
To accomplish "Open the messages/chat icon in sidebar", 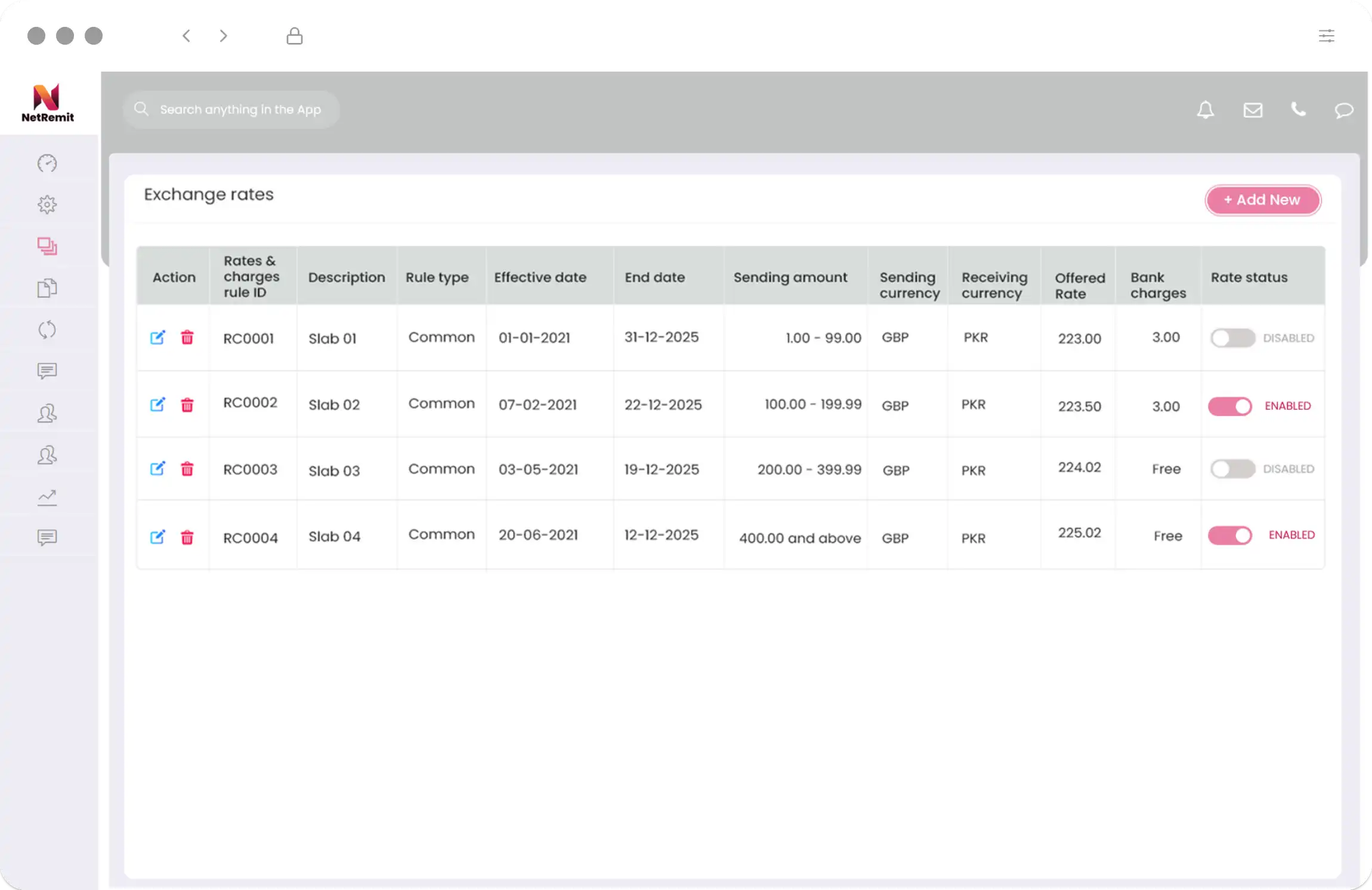I will click(x=47, y=371).
